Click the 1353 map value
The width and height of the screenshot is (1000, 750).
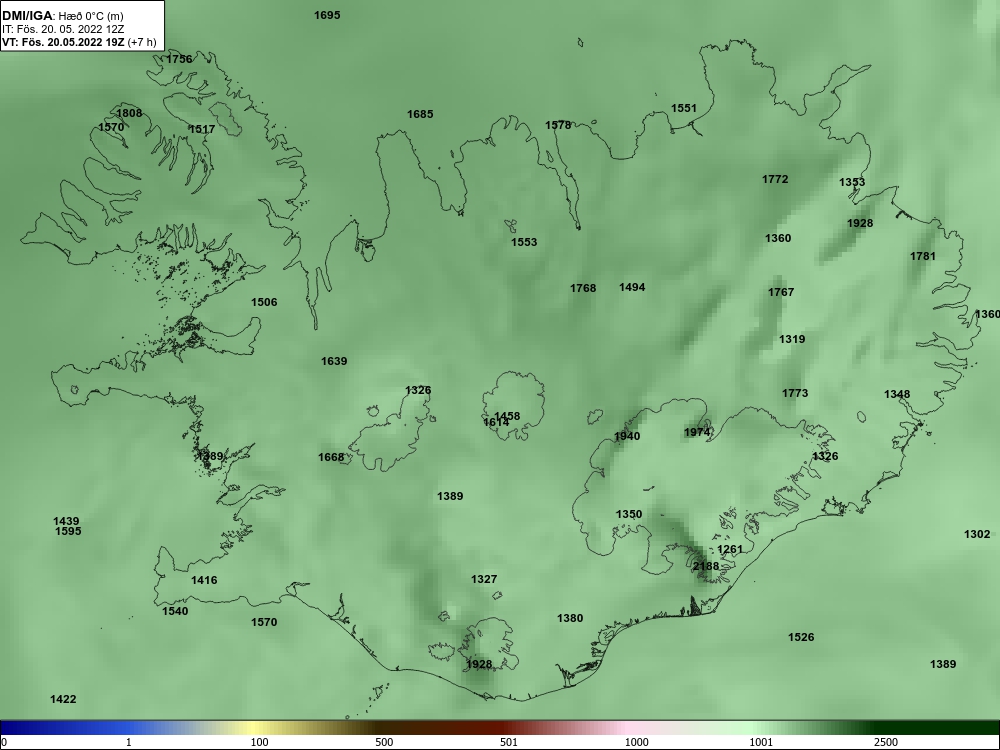[x=852, y=182]
